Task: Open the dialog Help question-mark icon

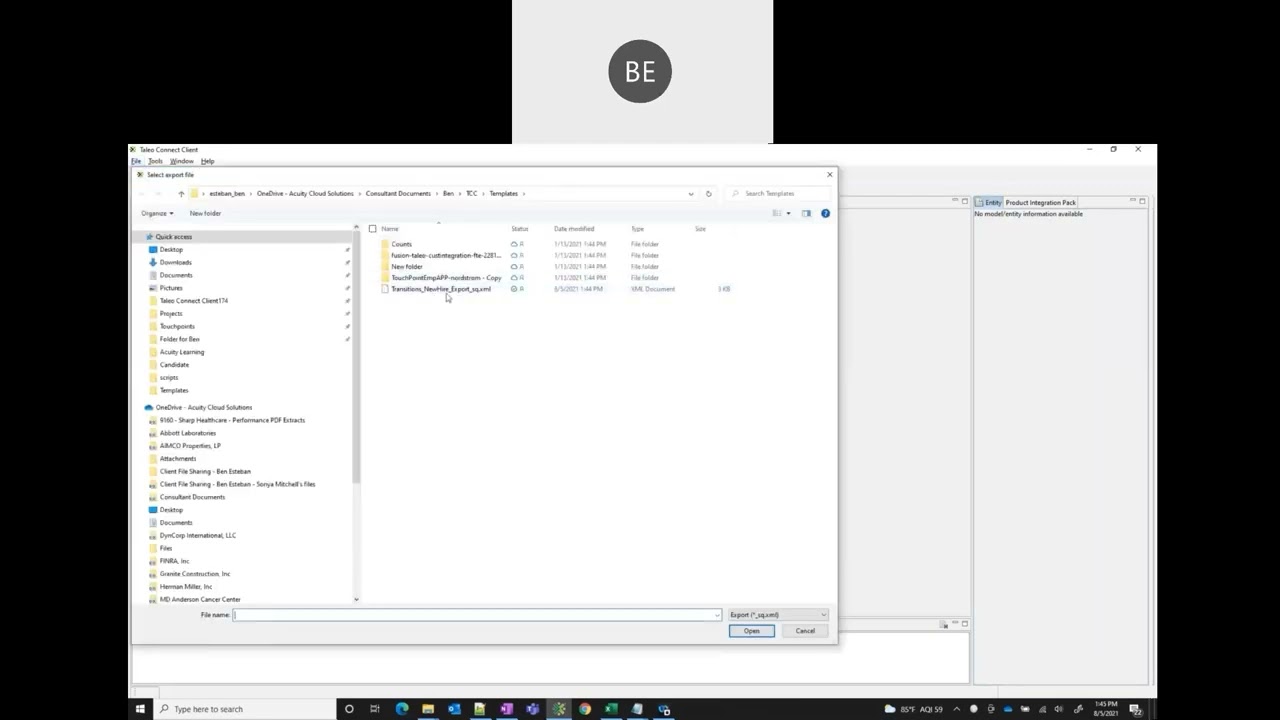Action: pos(825,213)
